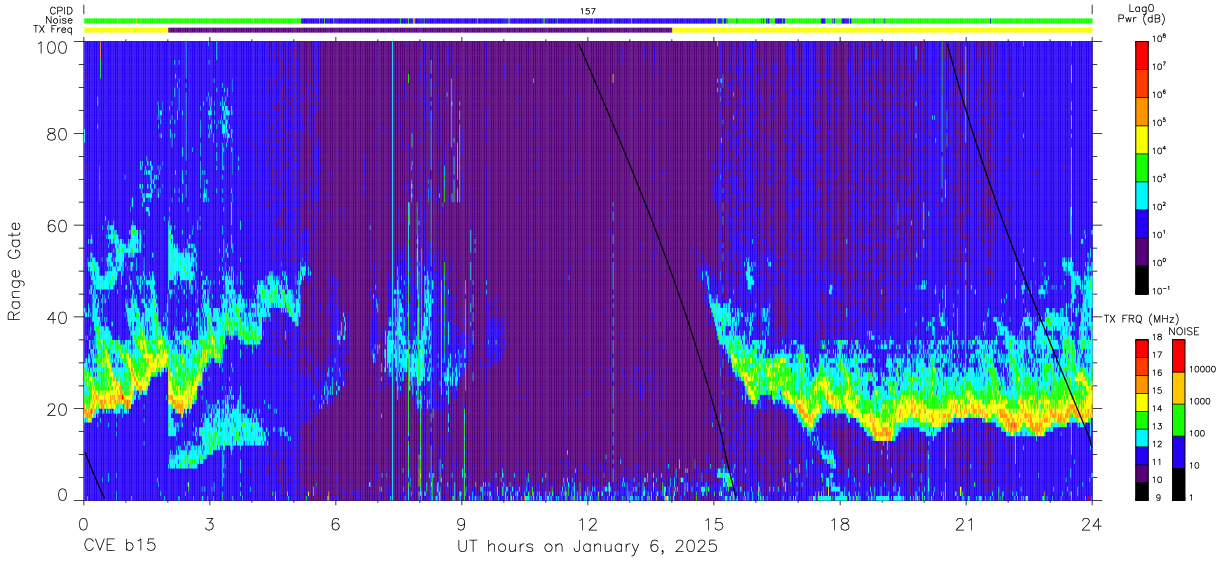The width and height of the screenshot is (1228, 567).
Task: Click the 24 tick on UT hours axis
Action: point(1091,523)
